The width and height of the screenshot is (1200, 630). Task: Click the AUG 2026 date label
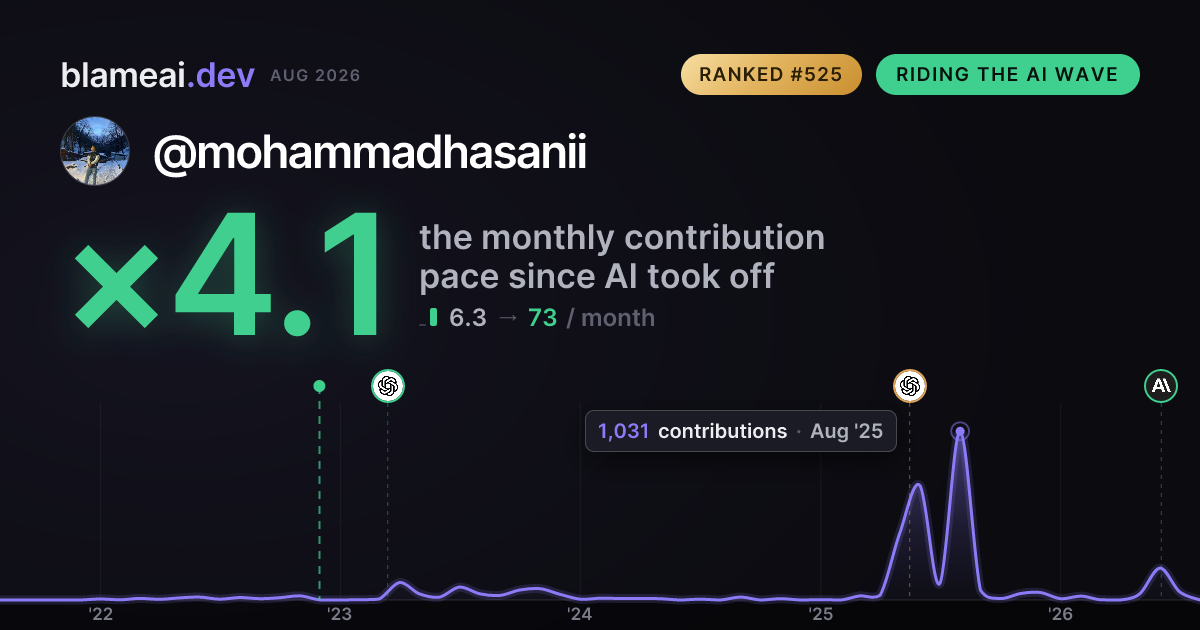click(x=315, y=76)
